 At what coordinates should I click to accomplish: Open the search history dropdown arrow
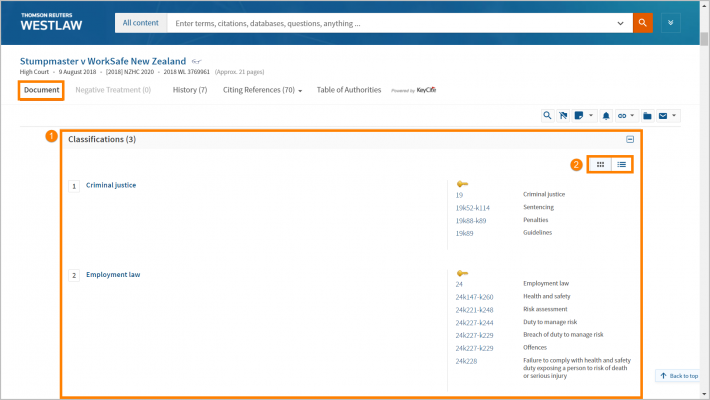(x=620, y=23)
